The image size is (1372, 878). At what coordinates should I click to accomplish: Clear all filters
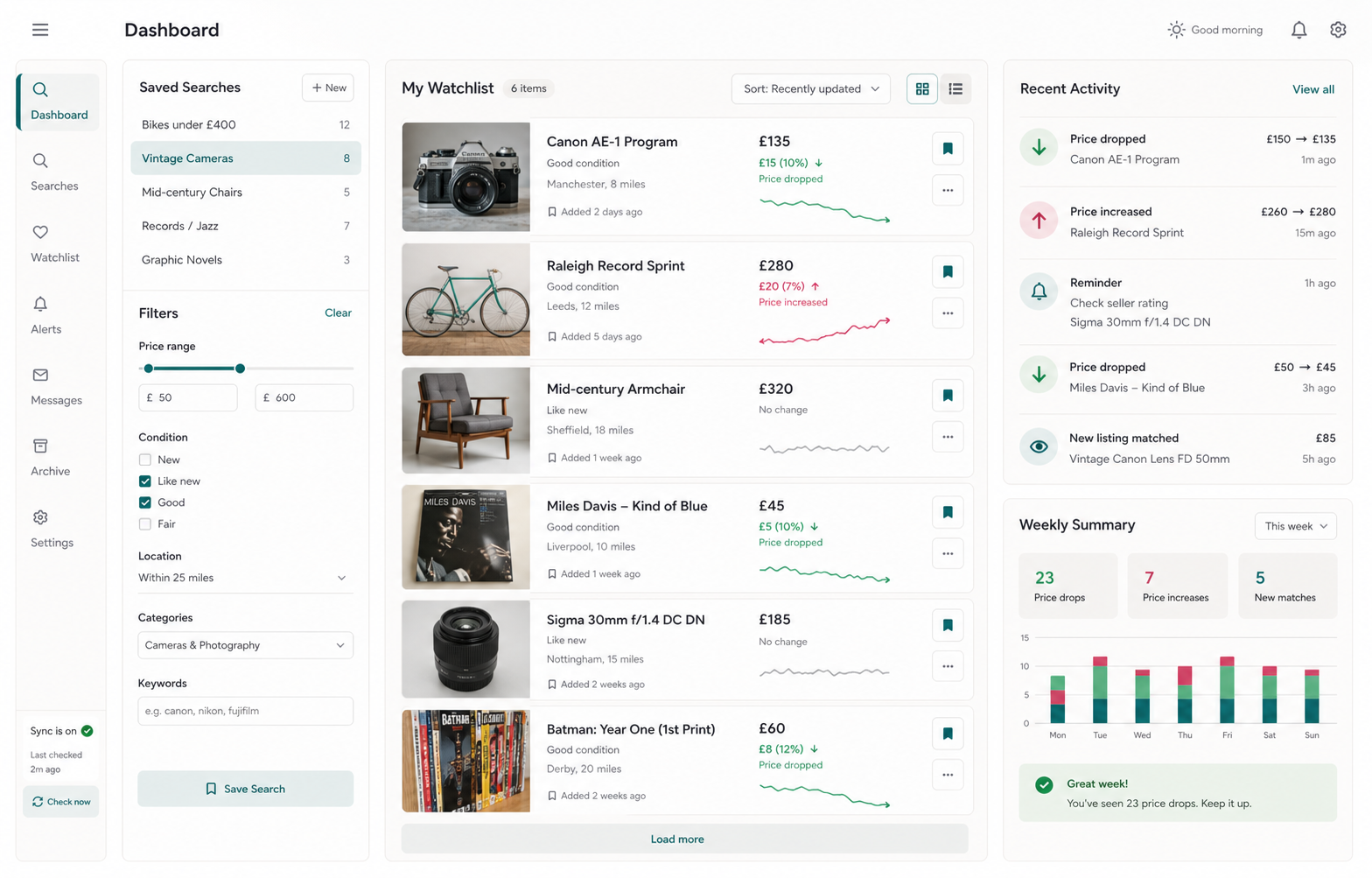point(338,313)
